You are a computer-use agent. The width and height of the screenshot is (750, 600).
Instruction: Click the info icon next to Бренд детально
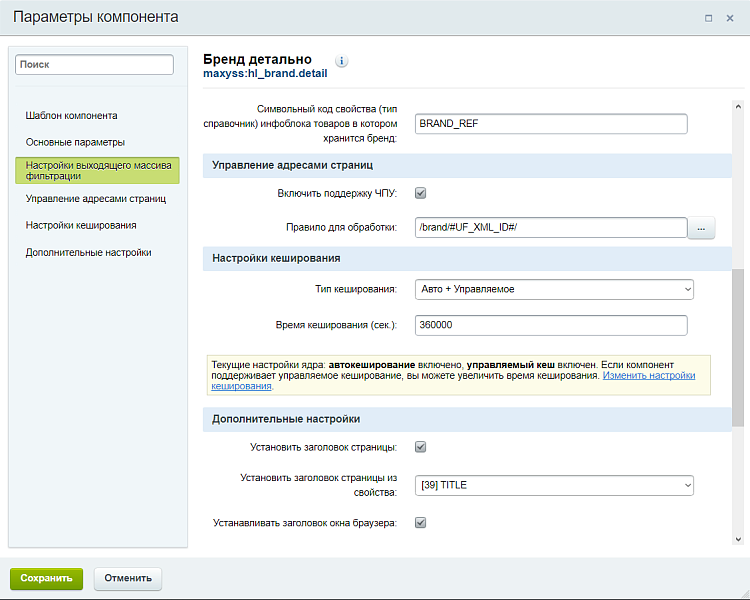click(x=341, y=61)
